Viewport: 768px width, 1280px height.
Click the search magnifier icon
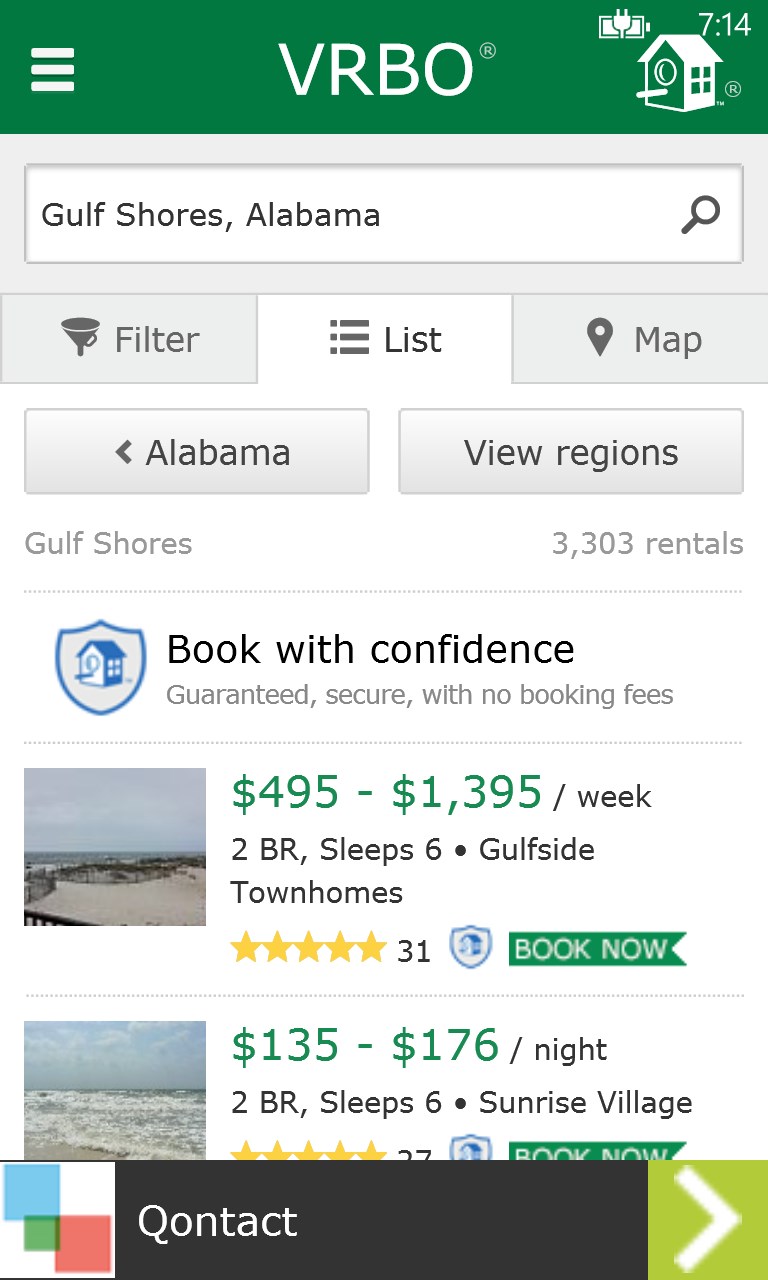pos(700,214)
